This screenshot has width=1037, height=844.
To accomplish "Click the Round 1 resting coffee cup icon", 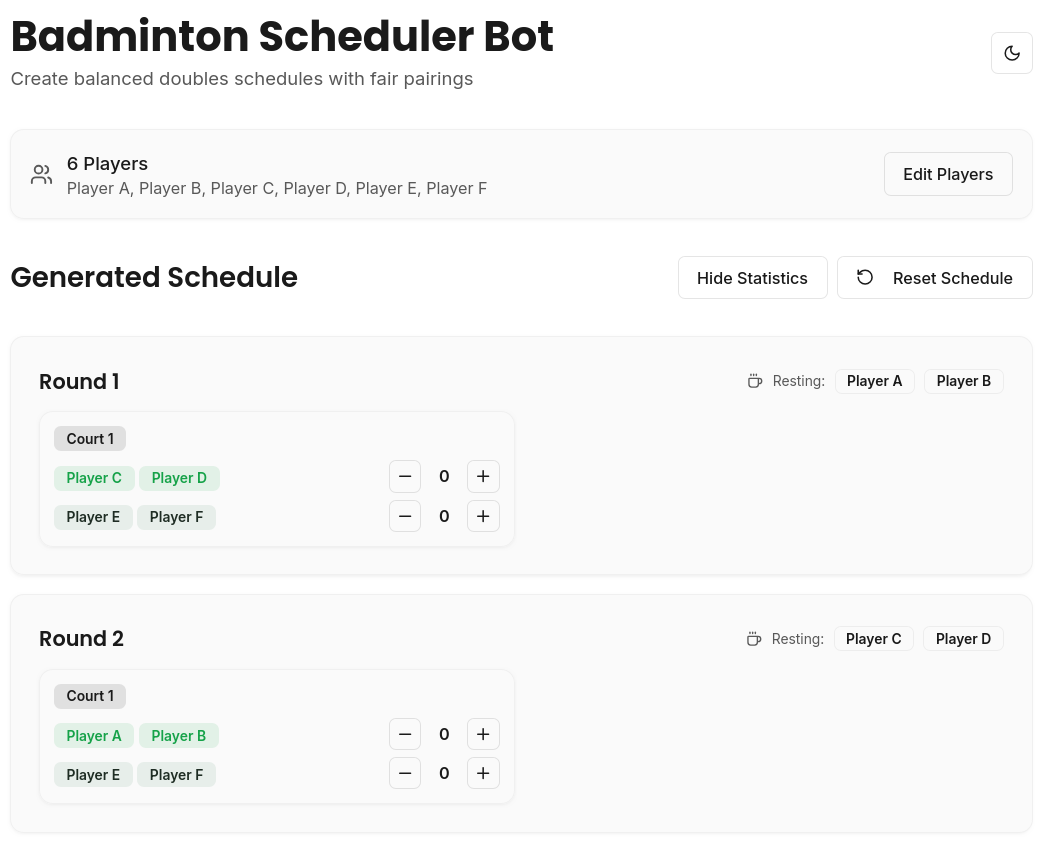I will click(x=755, y=381).
